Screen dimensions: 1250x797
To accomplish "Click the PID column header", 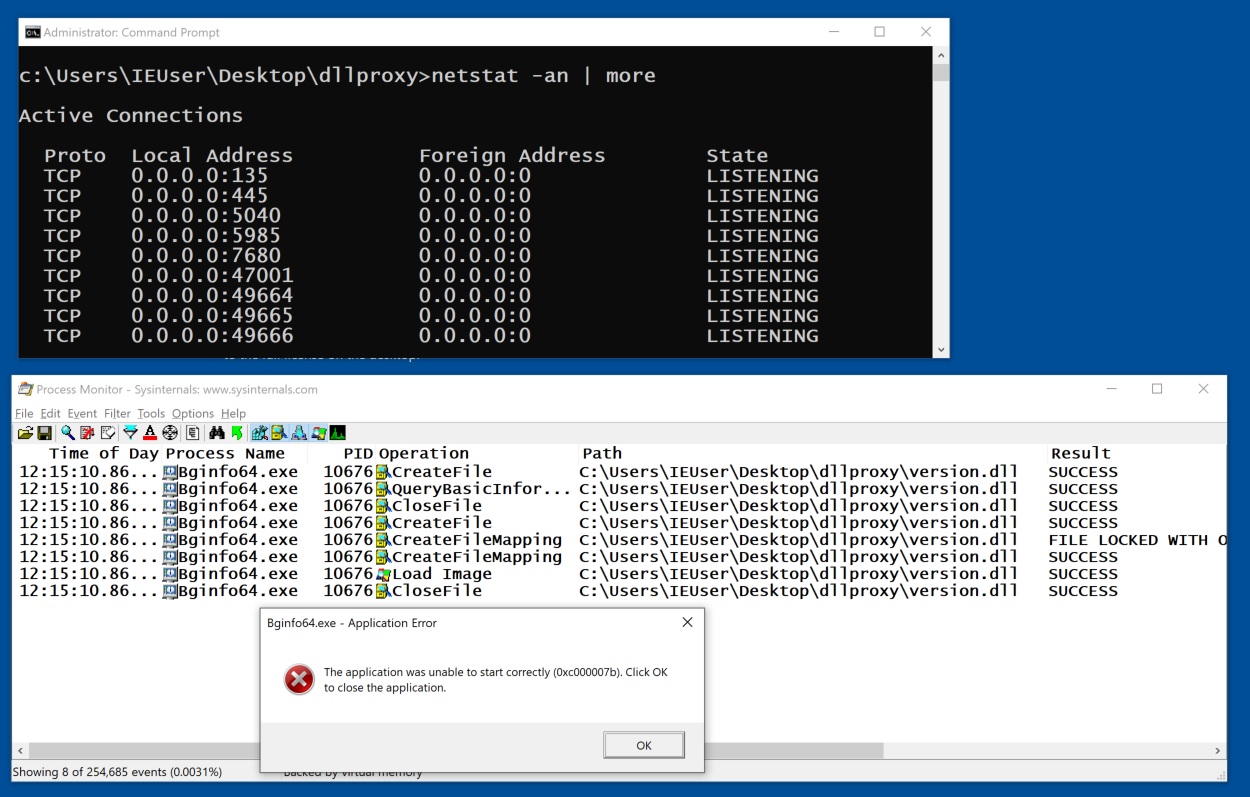I will click(x=358, y=453).
